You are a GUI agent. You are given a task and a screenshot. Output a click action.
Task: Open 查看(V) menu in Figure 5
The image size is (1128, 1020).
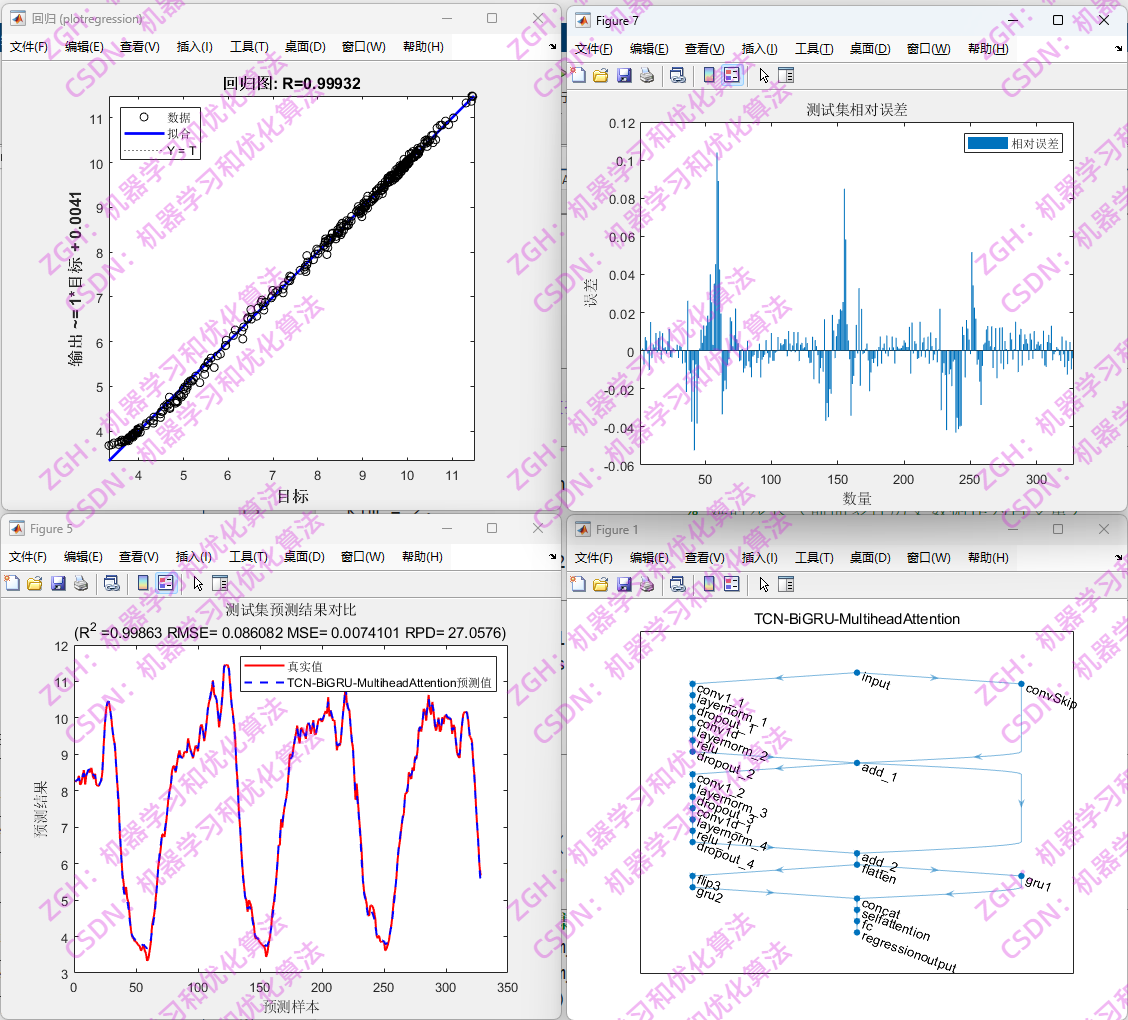pyautogui.click(x=139, y=557)
